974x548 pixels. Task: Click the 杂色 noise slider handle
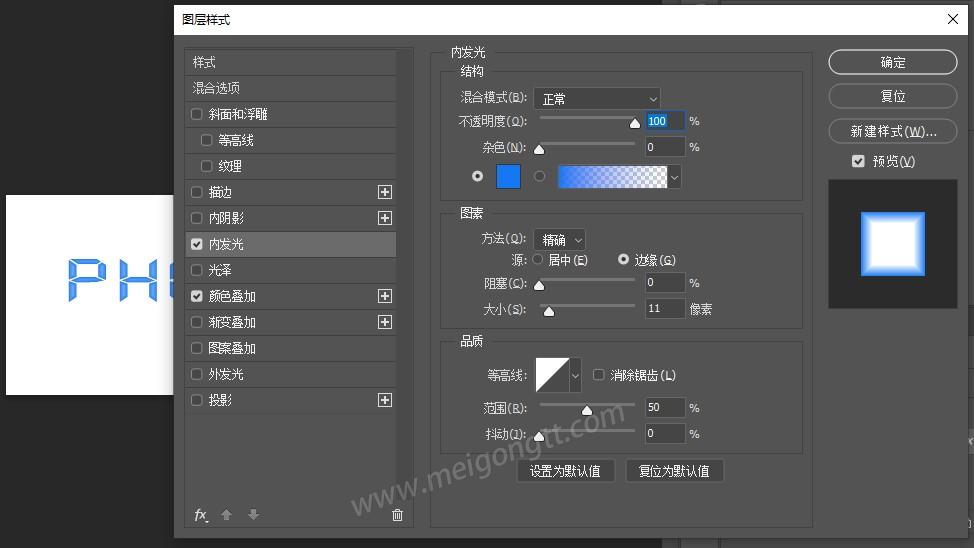pos(539,149)
